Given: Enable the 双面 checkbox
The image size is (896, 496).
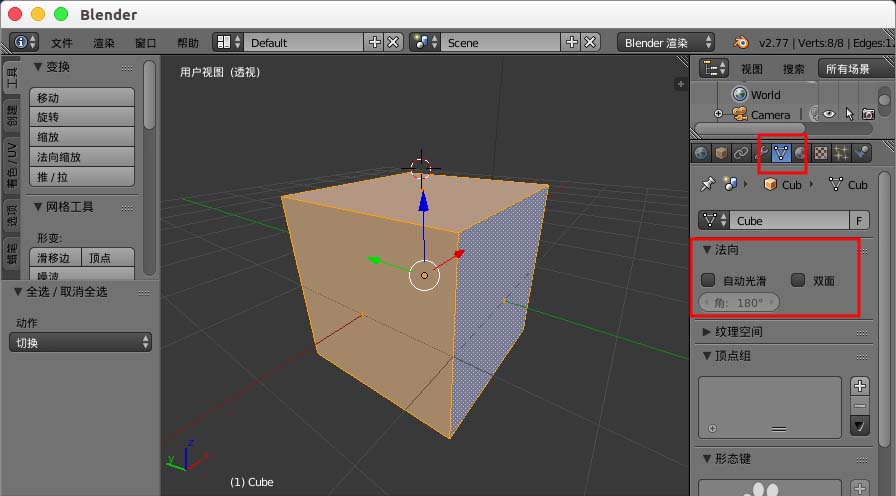Looking at the screenshot, I should (x=798, y=280).
